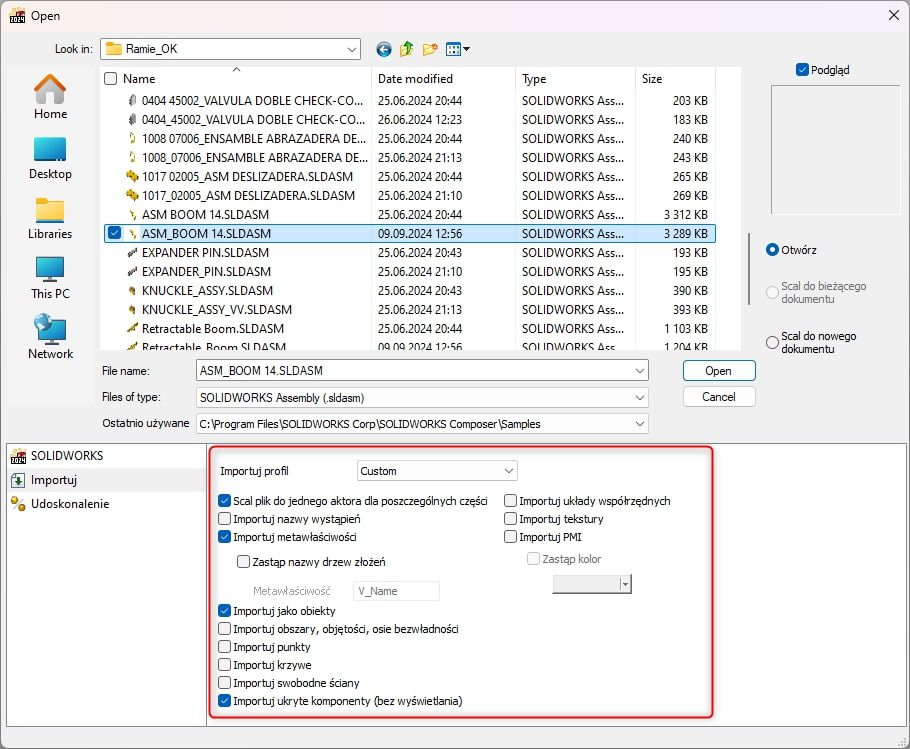This screenshot has height=749, width=910.
Task: Open the Importuj profil Custom dropdown
Action: click(437, 471)
